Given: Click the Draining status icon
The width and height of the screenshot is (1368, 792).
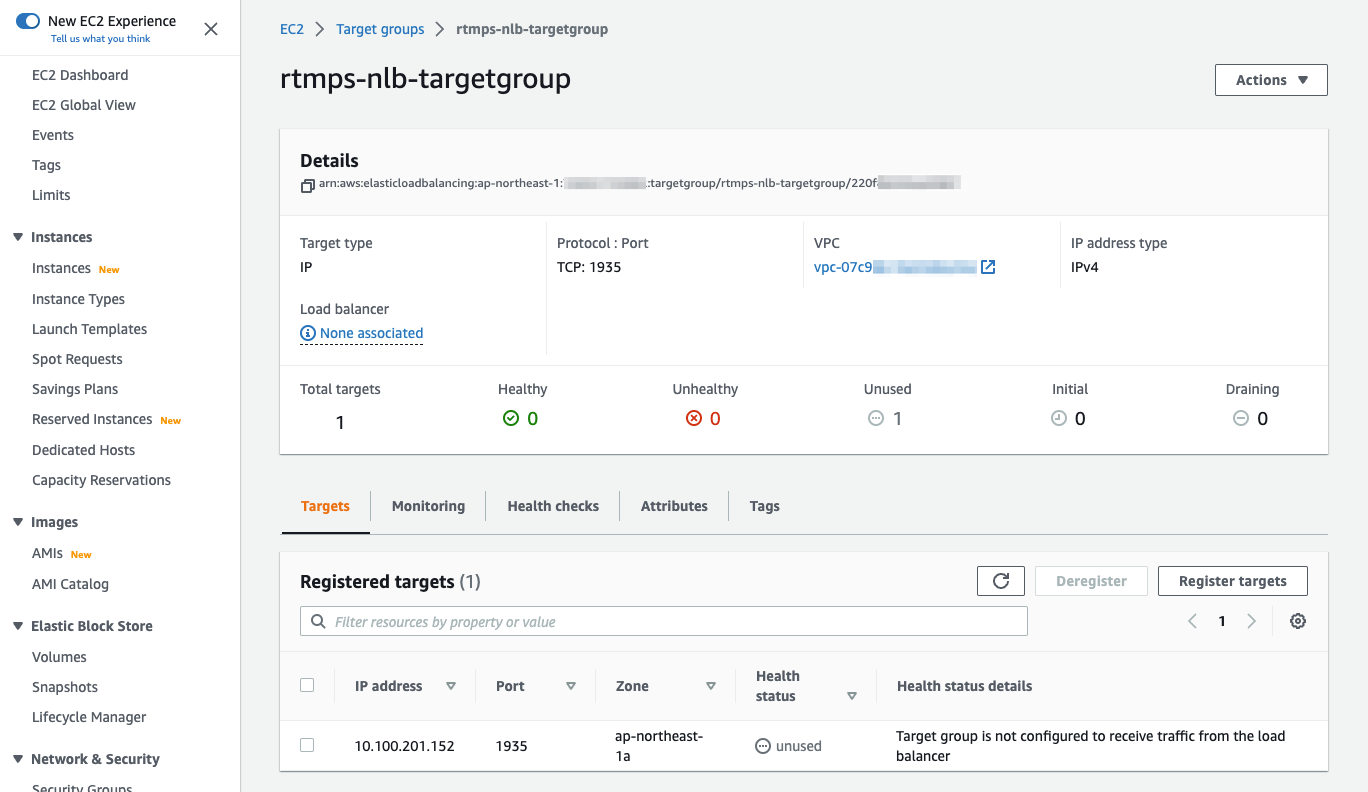Looking at the screenshot, I should pyautogui.click(x=1241, y=419).
